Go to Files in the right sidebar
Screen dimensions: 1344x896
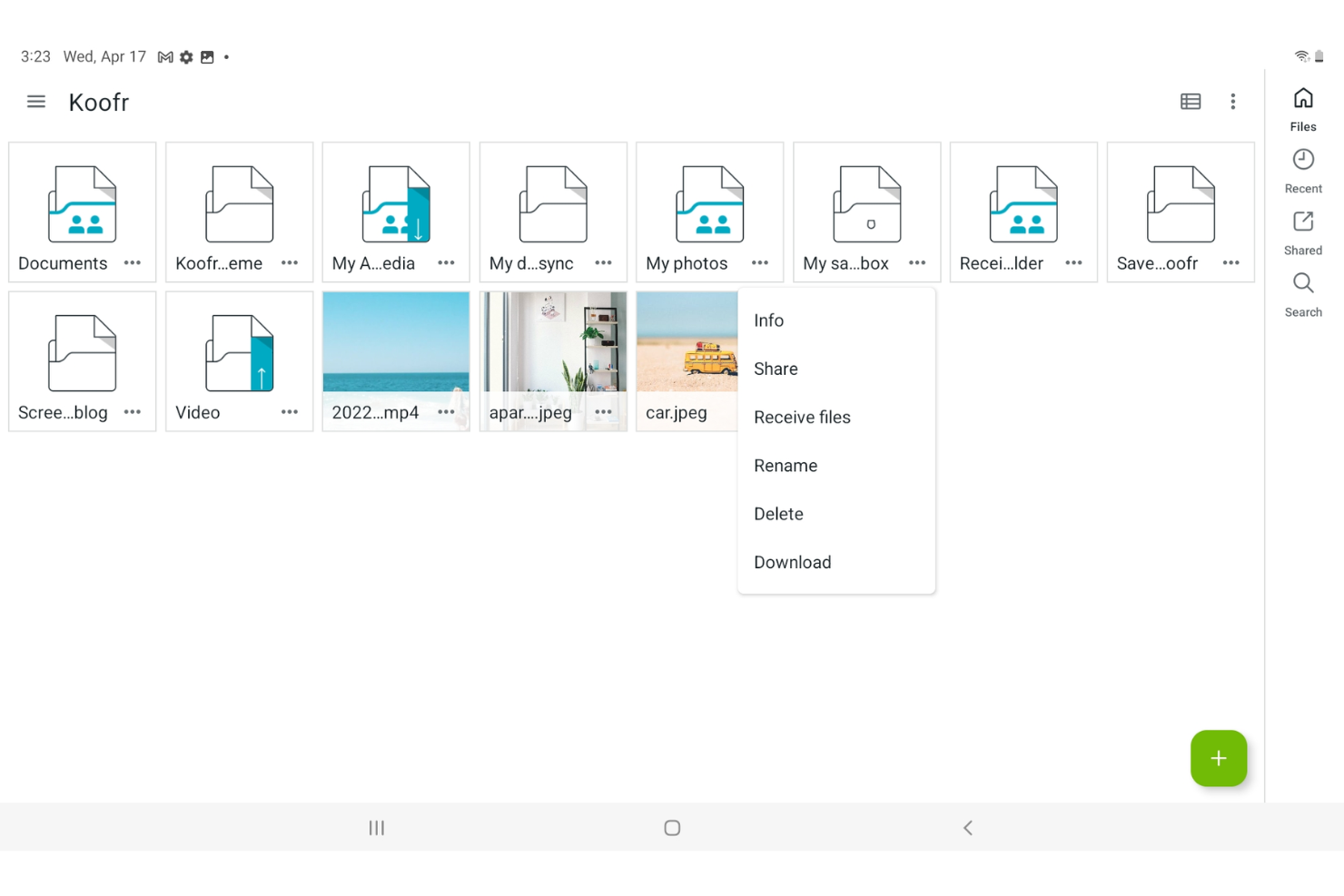(x=1302, y=107)
